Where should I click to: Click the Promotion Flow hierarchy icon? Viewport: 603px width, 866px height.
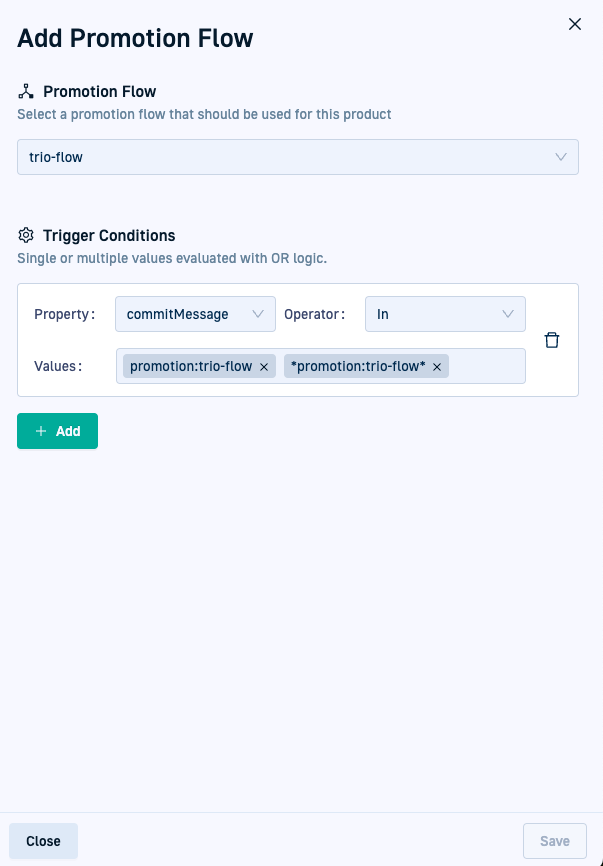[27, 92]
